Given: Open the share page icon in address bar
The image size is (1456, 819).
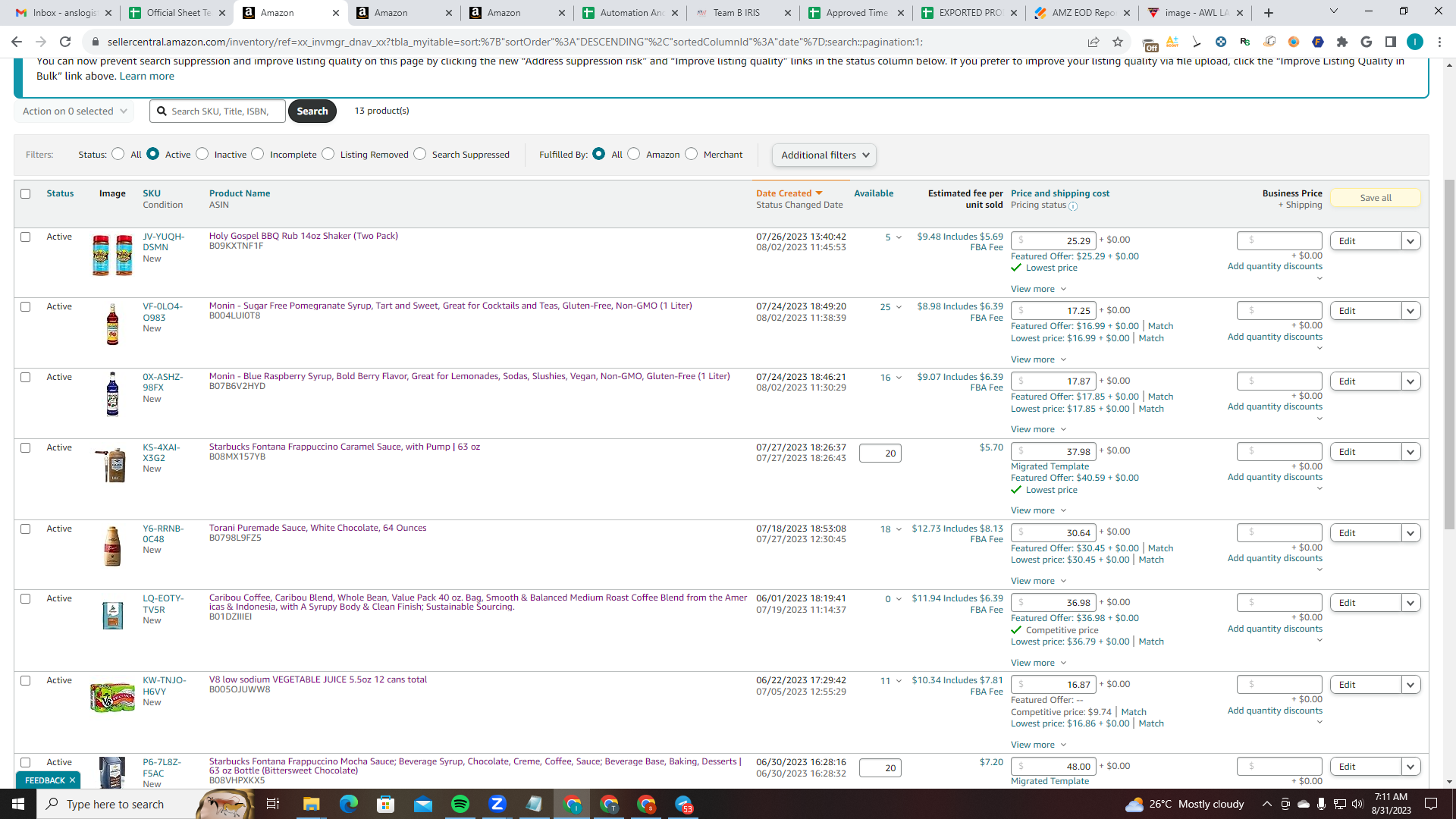Looking at the screenshot, I should [x=1094, y=42].
